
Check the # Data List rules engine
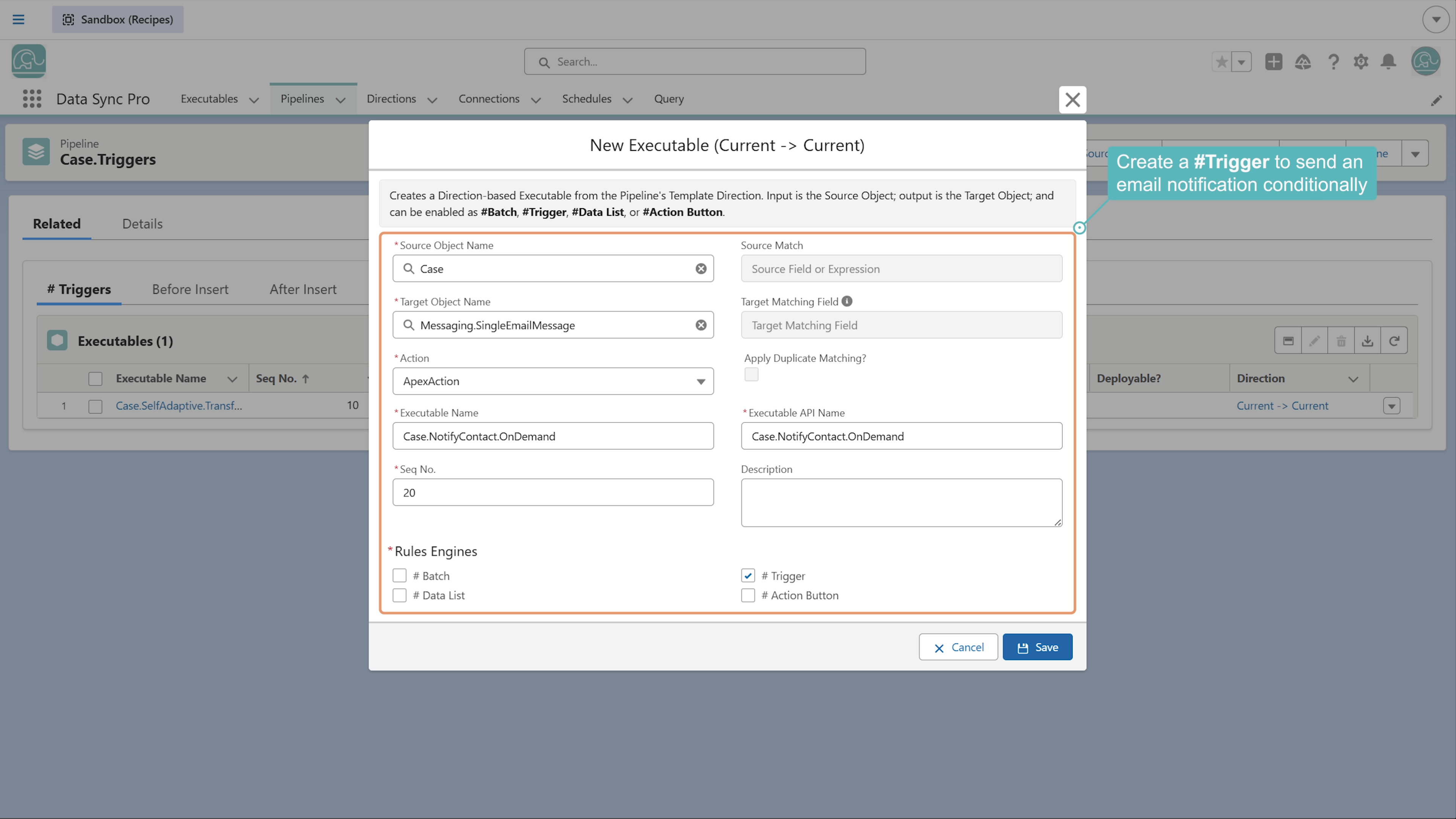[x=400, y=595]
